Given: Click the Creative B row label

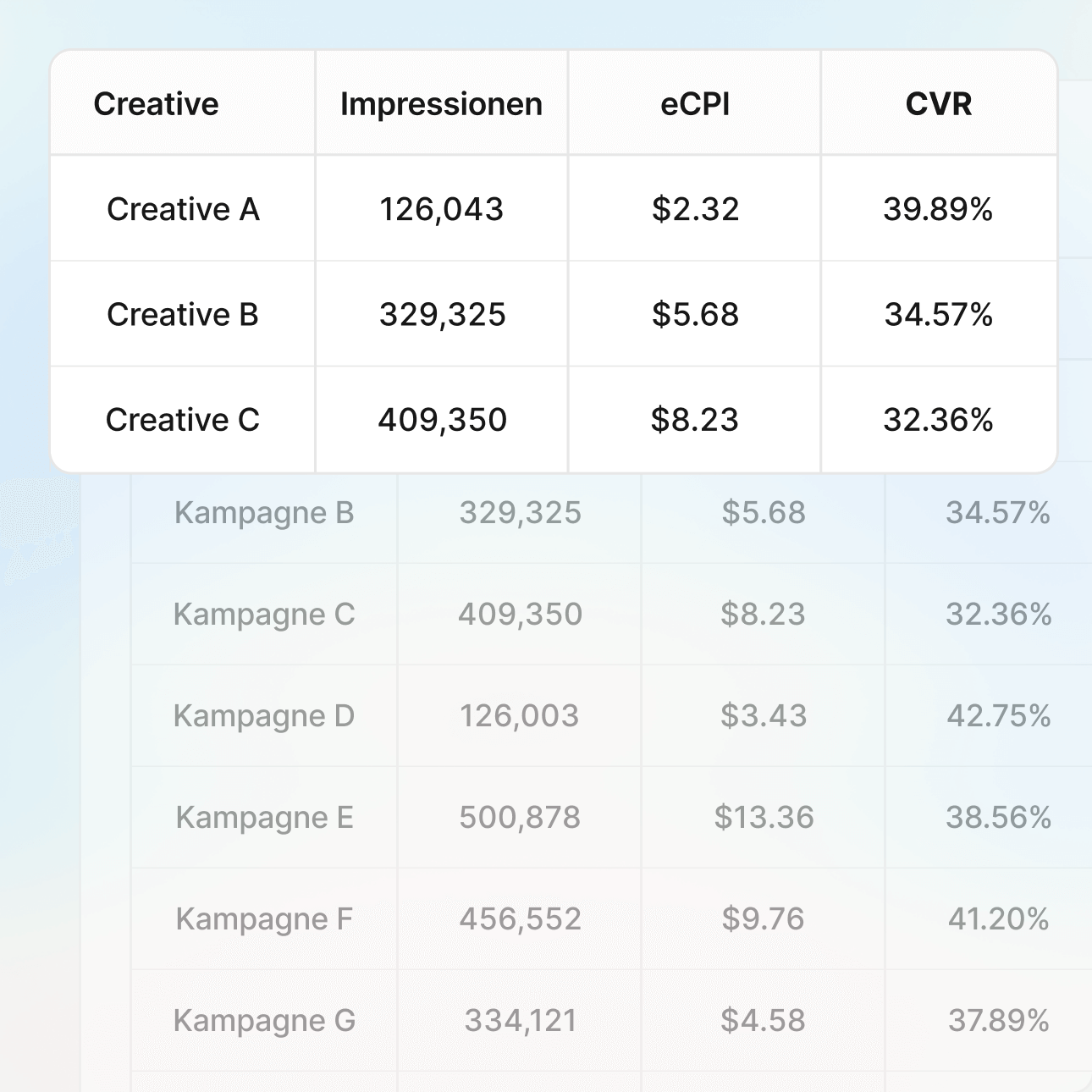Looking at the screenshot, I should tap(183, 315).
